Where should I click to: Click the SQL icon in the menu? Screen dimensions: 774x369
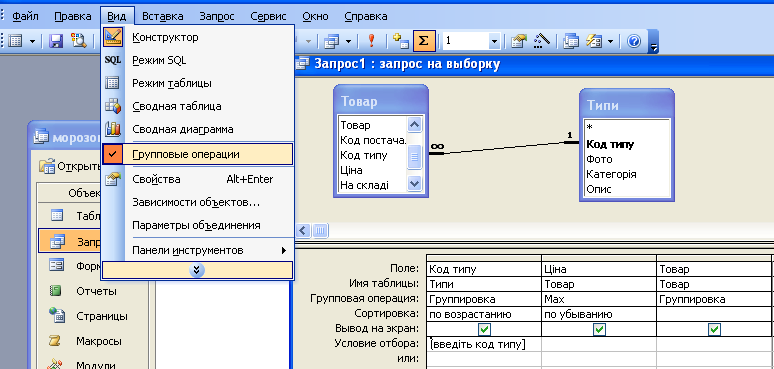[x=113, y=61]
